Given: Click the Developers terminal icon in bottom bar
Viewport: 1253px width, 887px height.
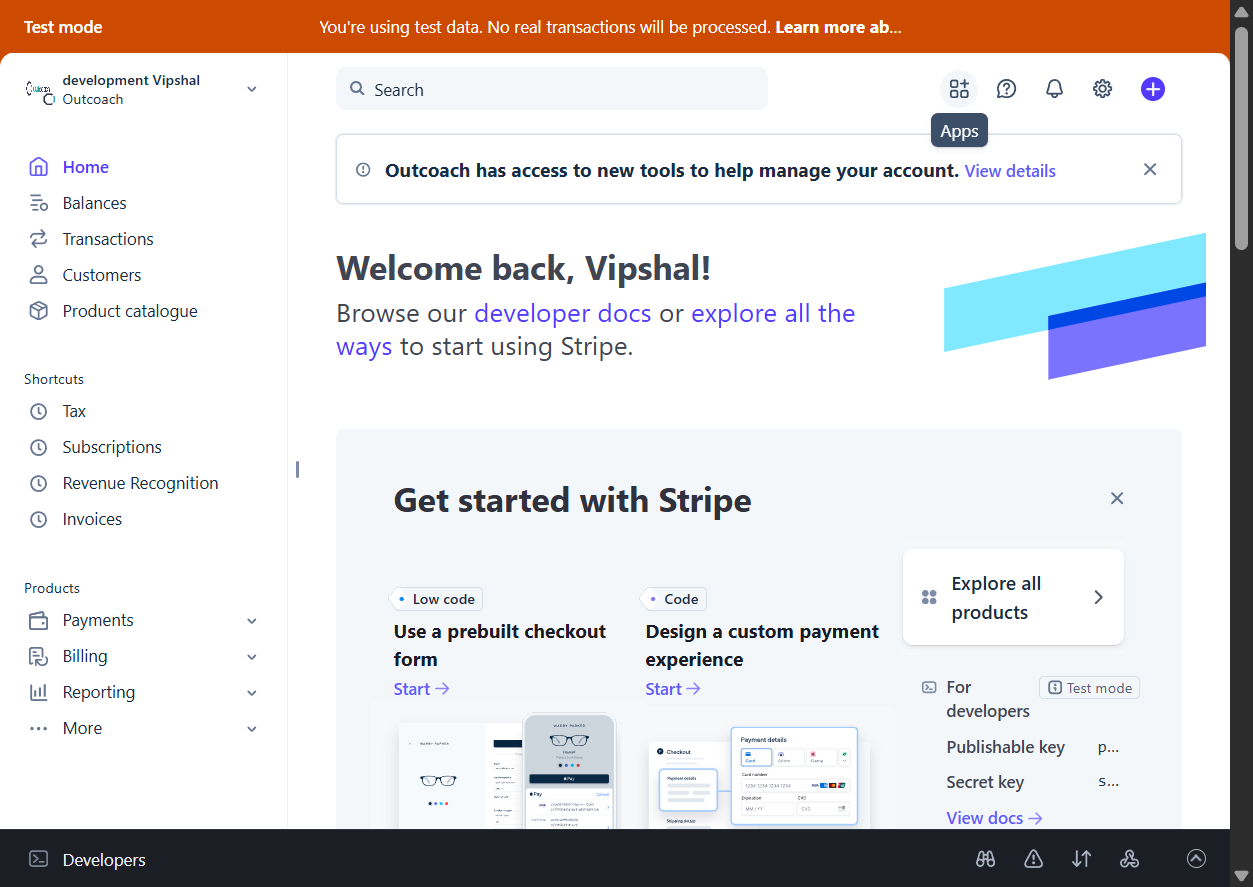Looking at the screenshot, I should (x=38, y=859).
